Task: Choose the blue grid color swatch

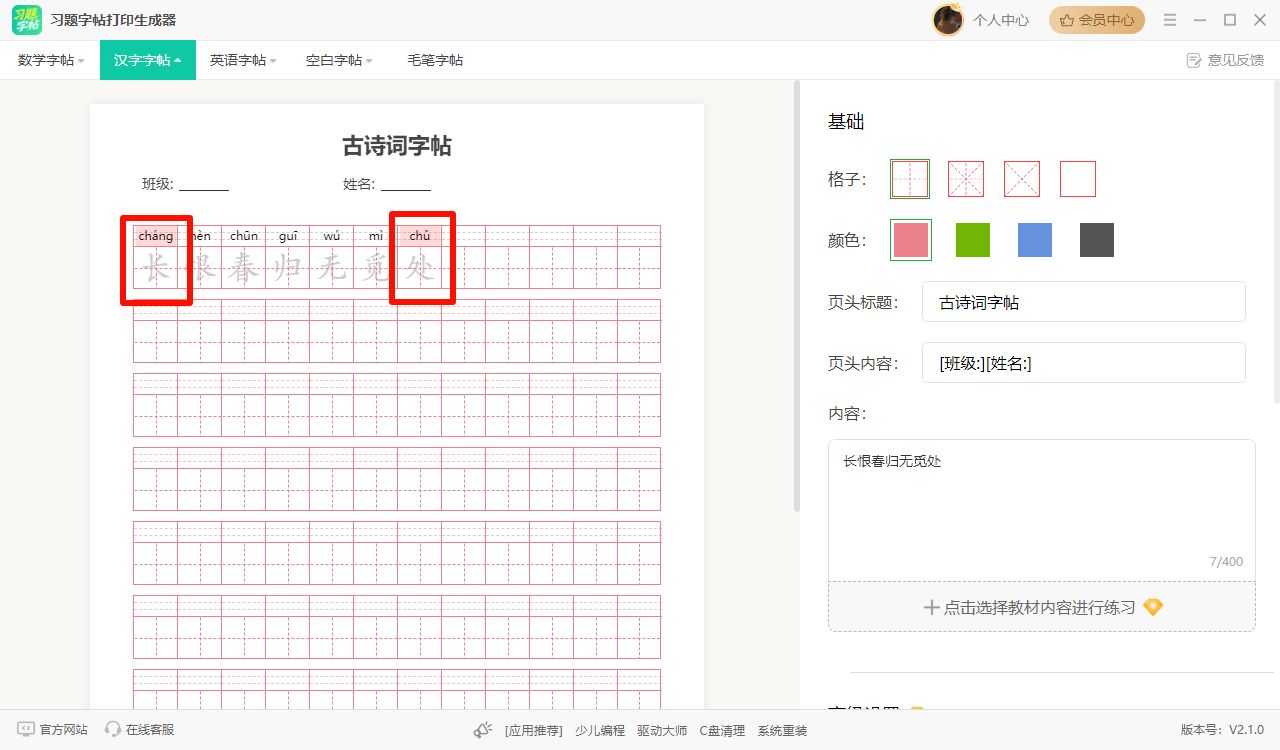Action: point(1035,240)
